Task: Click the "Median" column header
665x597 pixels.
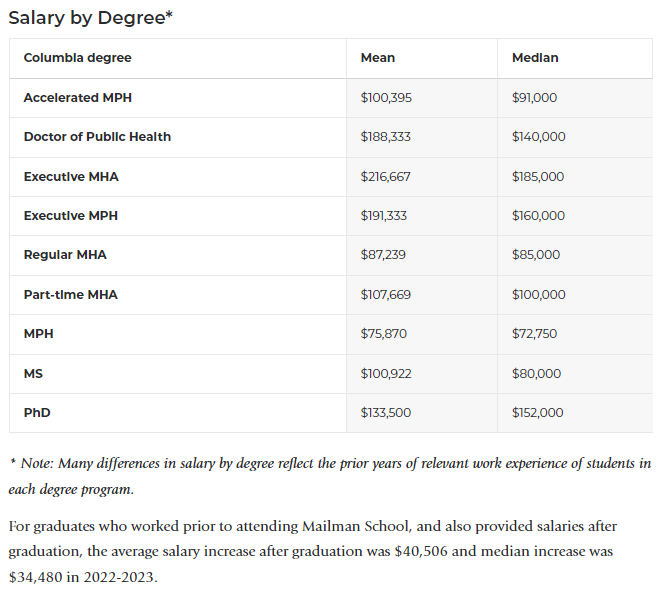Action: coord(535,58)
